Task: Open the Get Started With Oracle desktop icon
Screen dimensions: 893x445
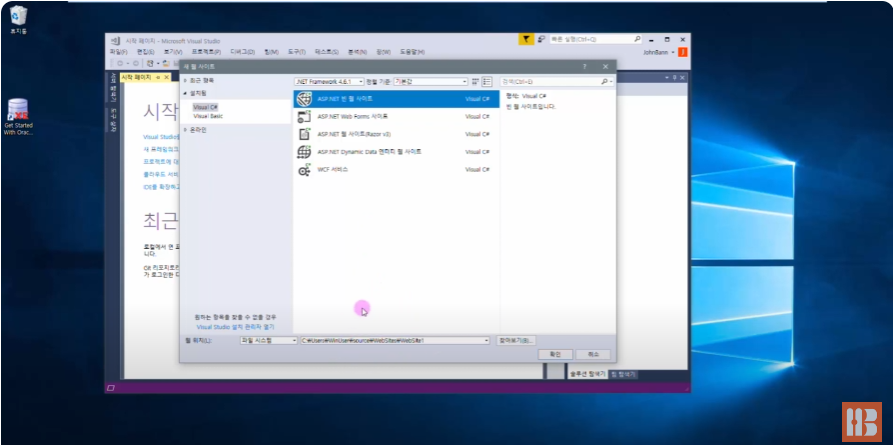Action: [18, 117]
